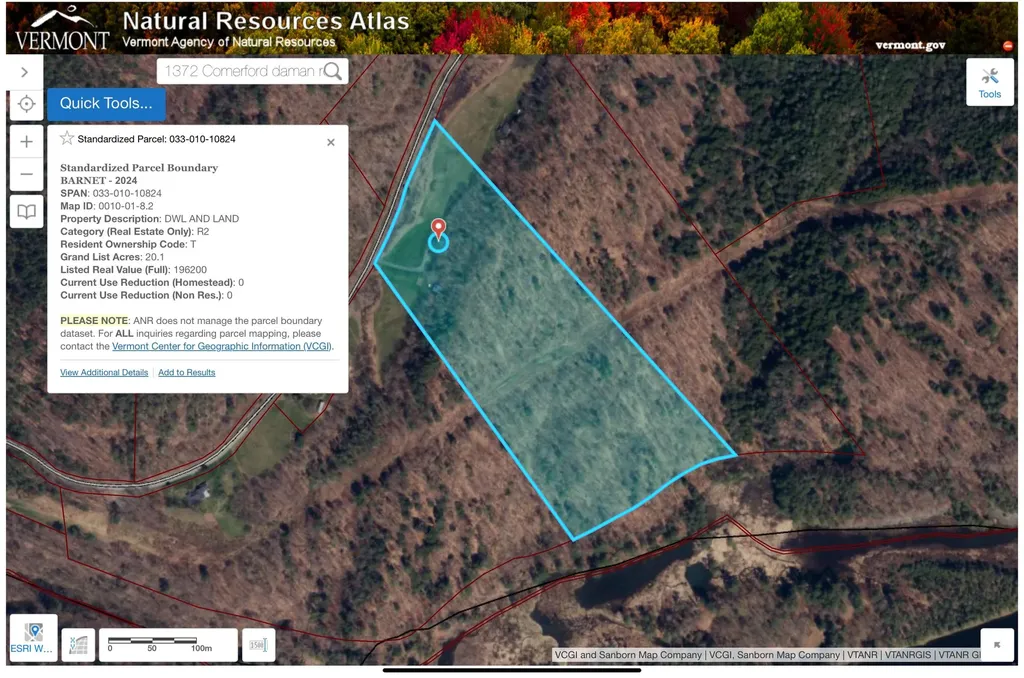
Task: Open the Quick Tools menu
Action: [x=106, y=103]
